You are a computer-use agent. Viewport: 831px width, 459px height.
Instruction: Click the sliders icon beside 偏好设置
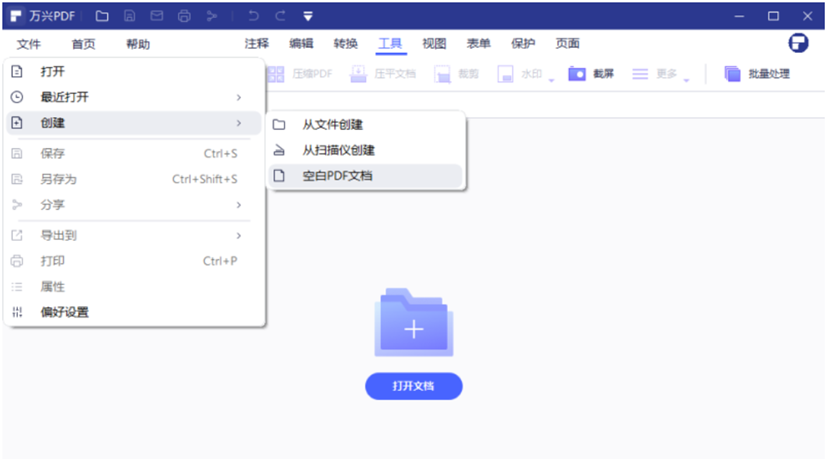[17, 312]
